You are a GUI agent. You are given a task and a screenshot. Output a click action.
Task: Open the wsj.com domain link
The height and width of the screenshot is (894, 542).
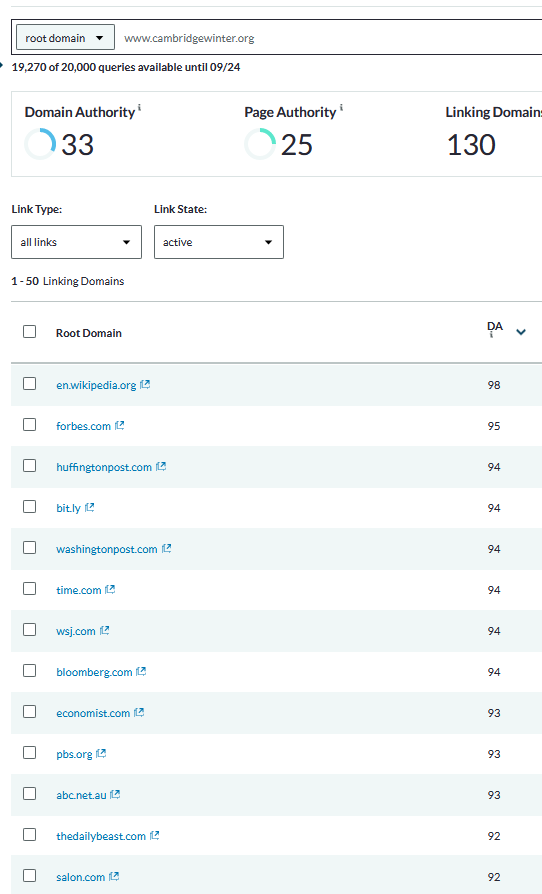point(76,631)
